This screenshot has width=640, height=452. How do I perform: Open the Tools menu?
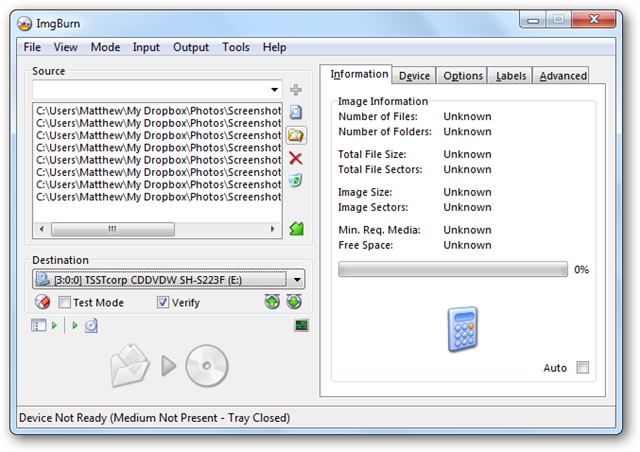(236, 47)
